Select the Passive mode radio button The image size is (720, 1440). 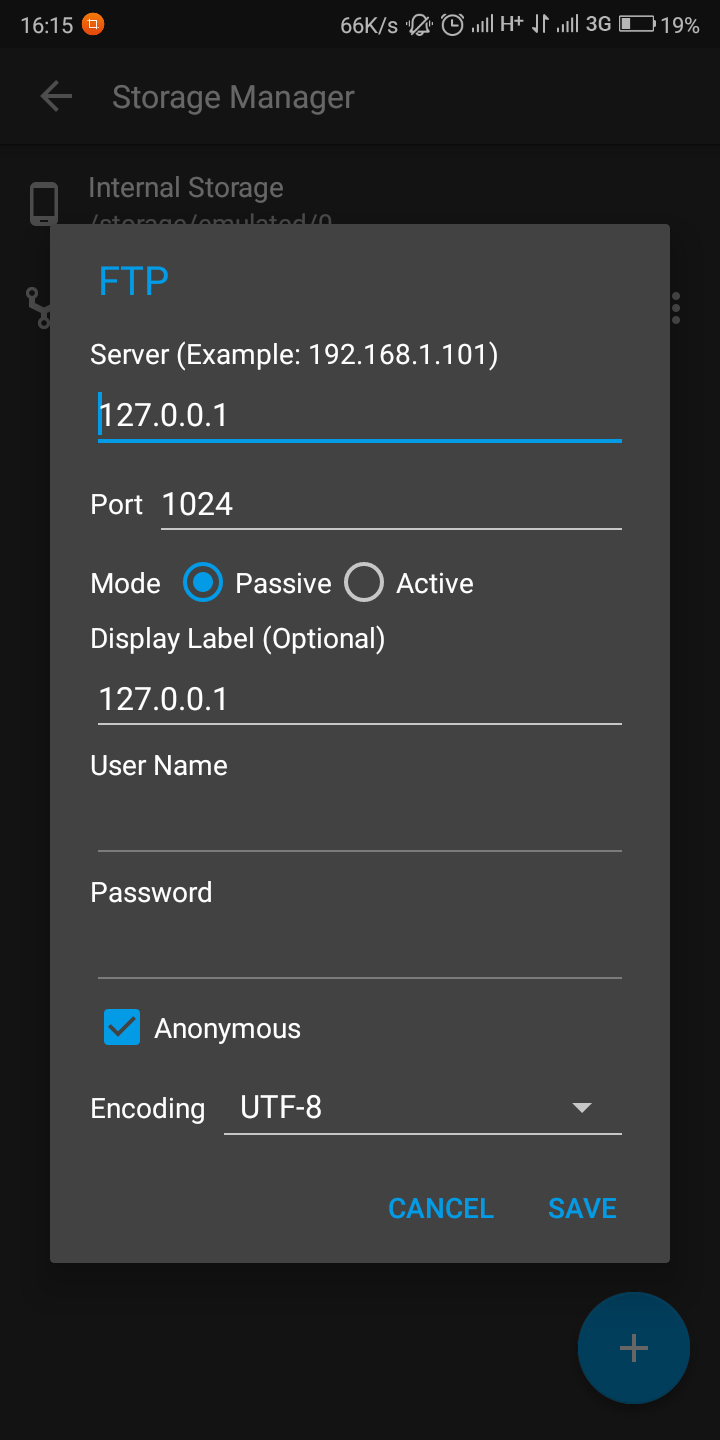point(202,582)
